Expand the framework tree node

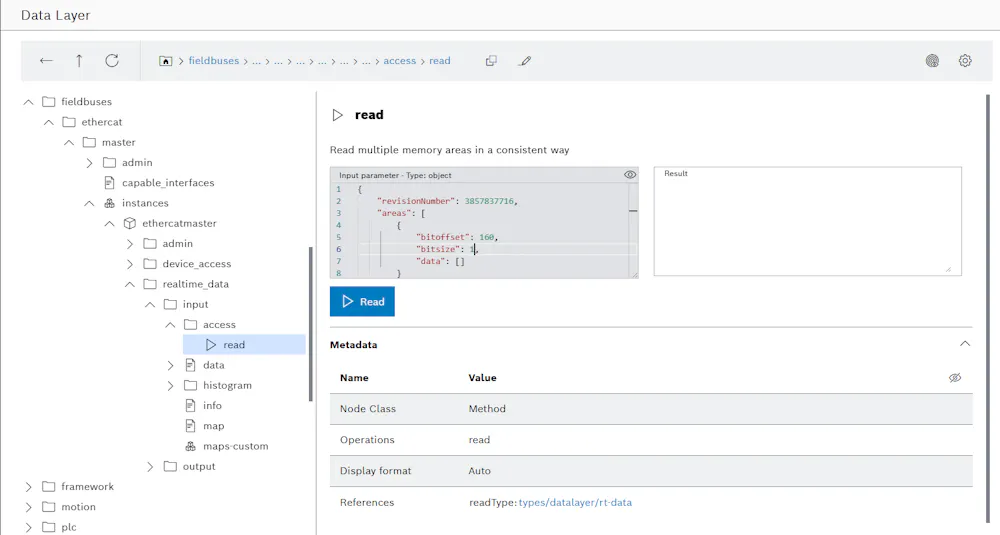28,487
